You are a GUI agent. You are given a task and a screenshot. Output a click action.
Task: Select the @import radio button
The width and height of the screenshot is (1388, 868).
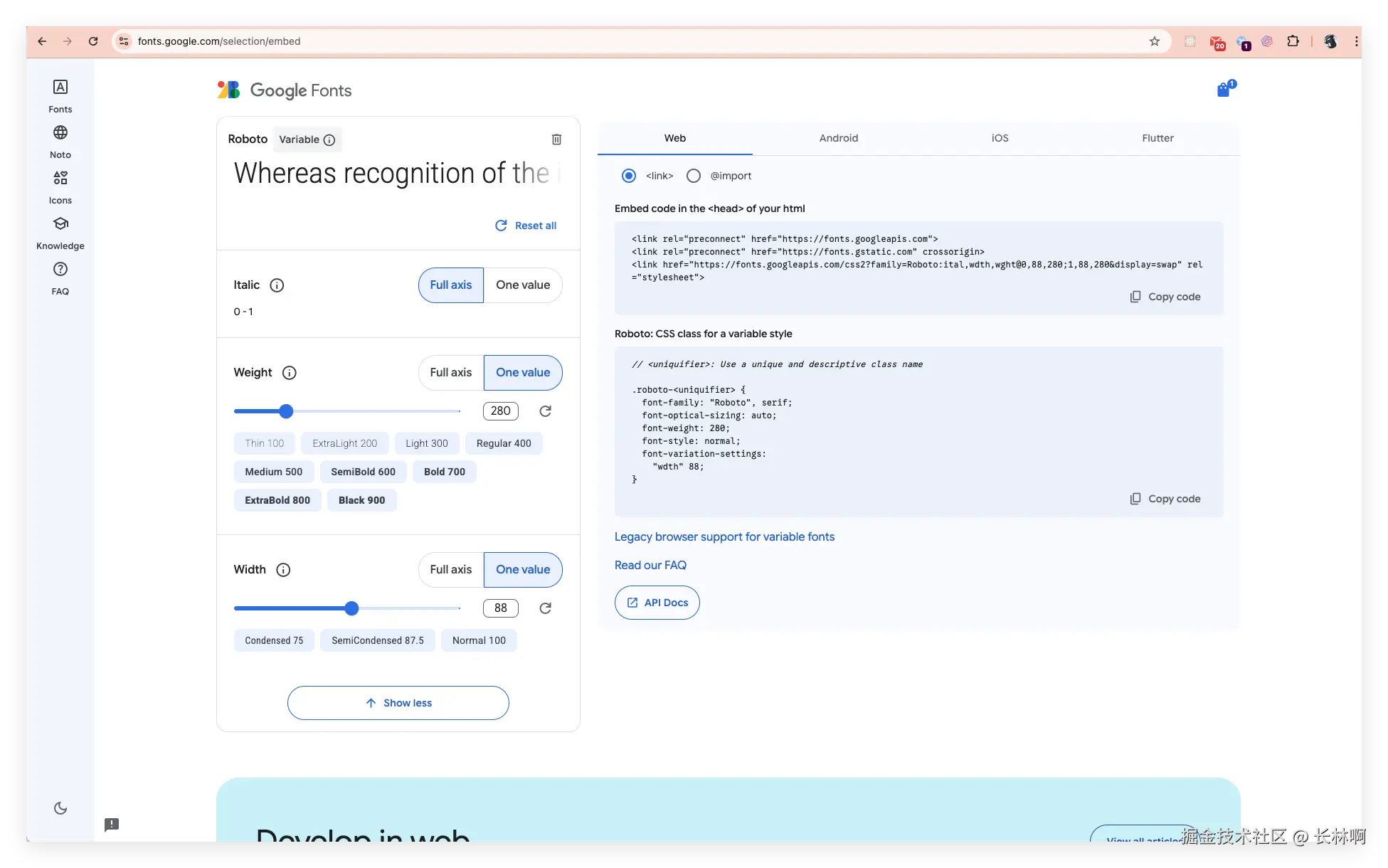tap(694, 176)
